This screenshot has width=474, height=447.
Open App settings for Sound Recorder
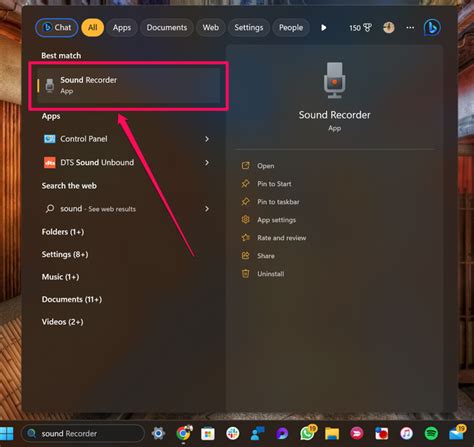(x=276, y=220)
